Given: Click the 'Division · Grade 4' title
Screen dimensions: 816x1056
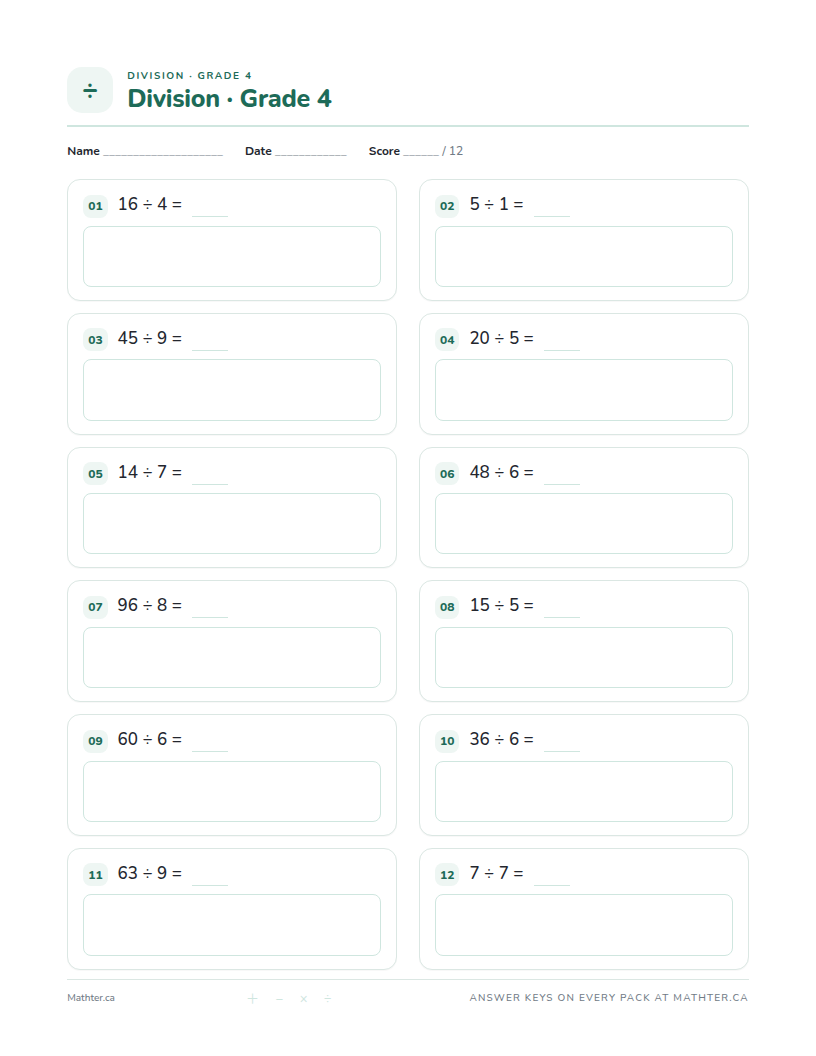Looking at the screenshot, I should pyautogui.click(x=229, y=98).
